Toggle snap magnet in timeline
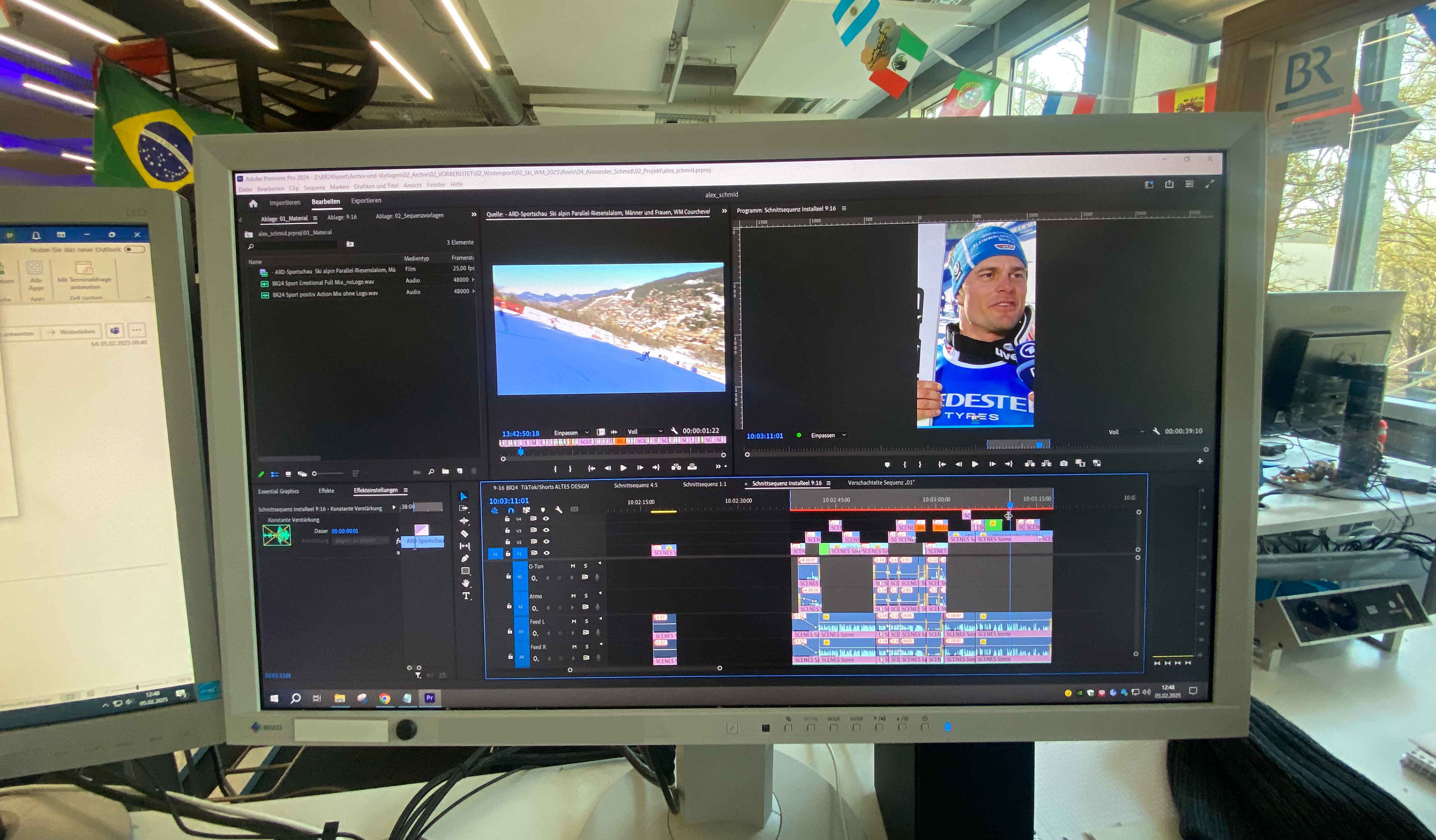Viewport: 1436px width, 840px height. 510,510
